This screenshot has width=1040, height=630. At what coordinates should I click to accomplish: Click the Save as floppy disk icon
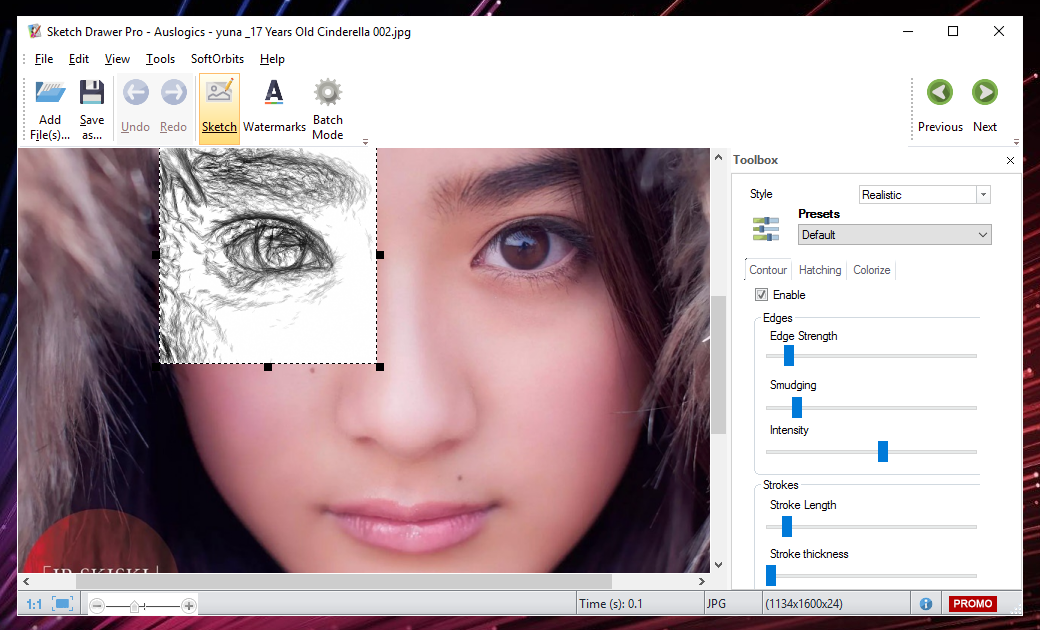[x=92, y=92]
